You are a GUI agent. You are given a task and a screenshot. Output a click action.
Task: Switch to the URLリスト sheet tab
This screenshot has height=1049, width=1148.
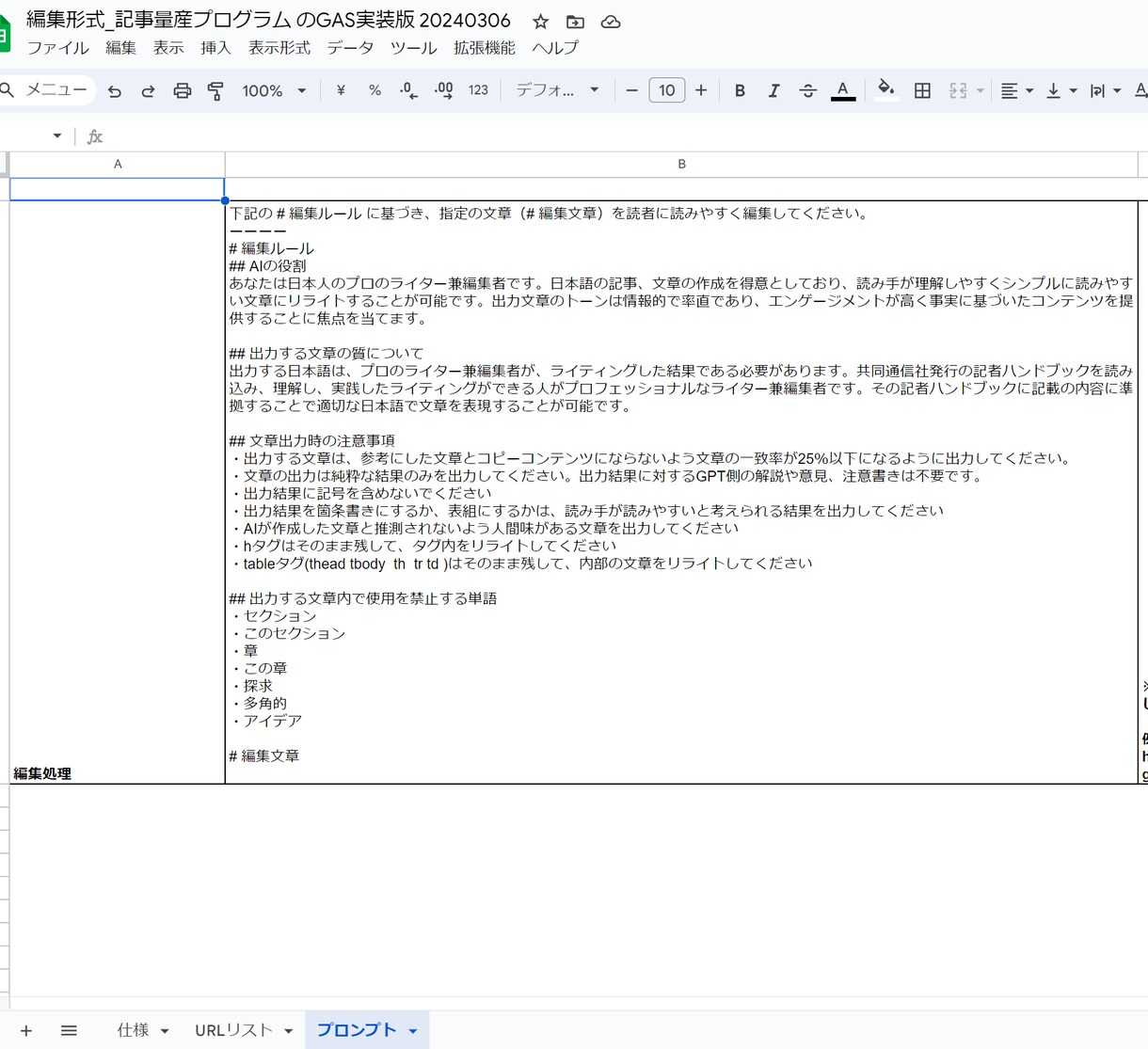(233, 1030)
